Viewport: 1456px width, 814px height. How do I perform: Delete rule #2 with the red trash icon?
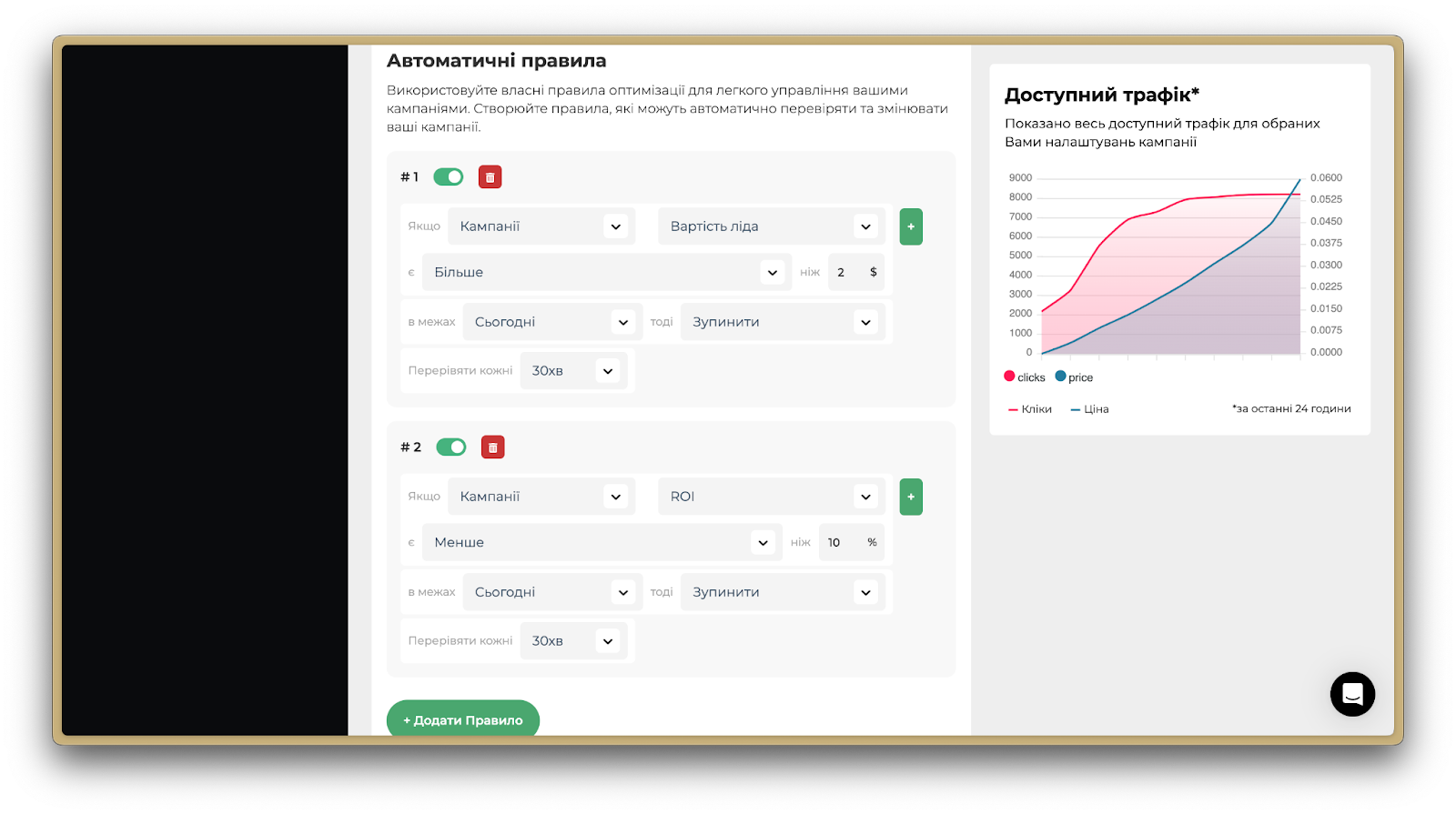(492, 447)
